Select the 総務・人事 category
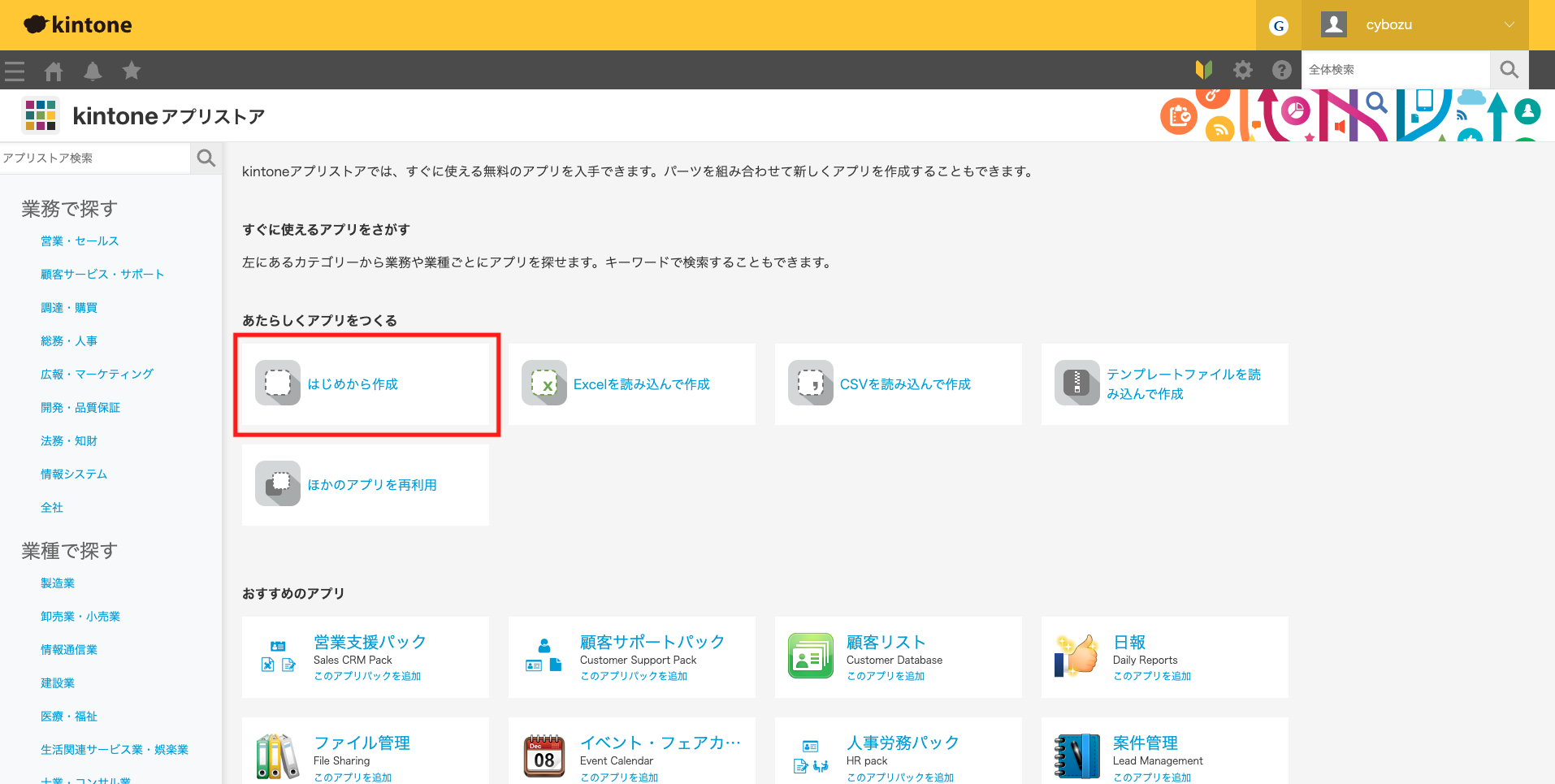Image resolution: width=1555 pixels, height=784 pixels. coord(69,341)
